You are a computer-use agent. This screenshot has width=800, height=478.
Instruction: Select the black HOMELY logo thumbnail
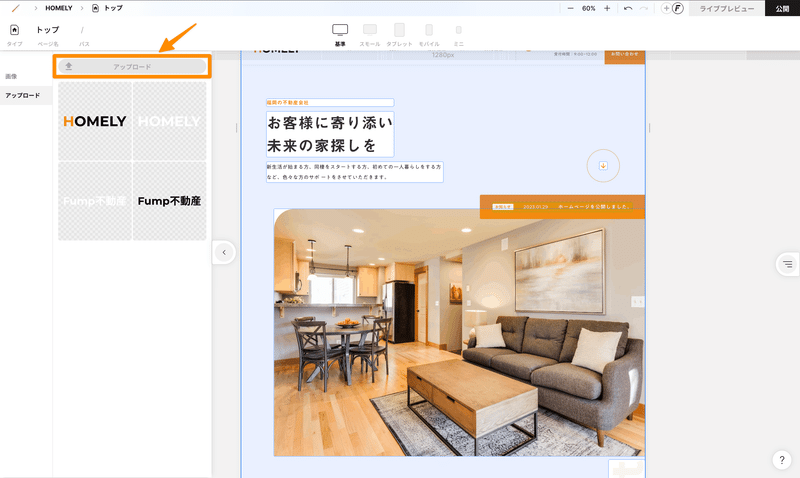pyautogui.click(x=94, y=121)
